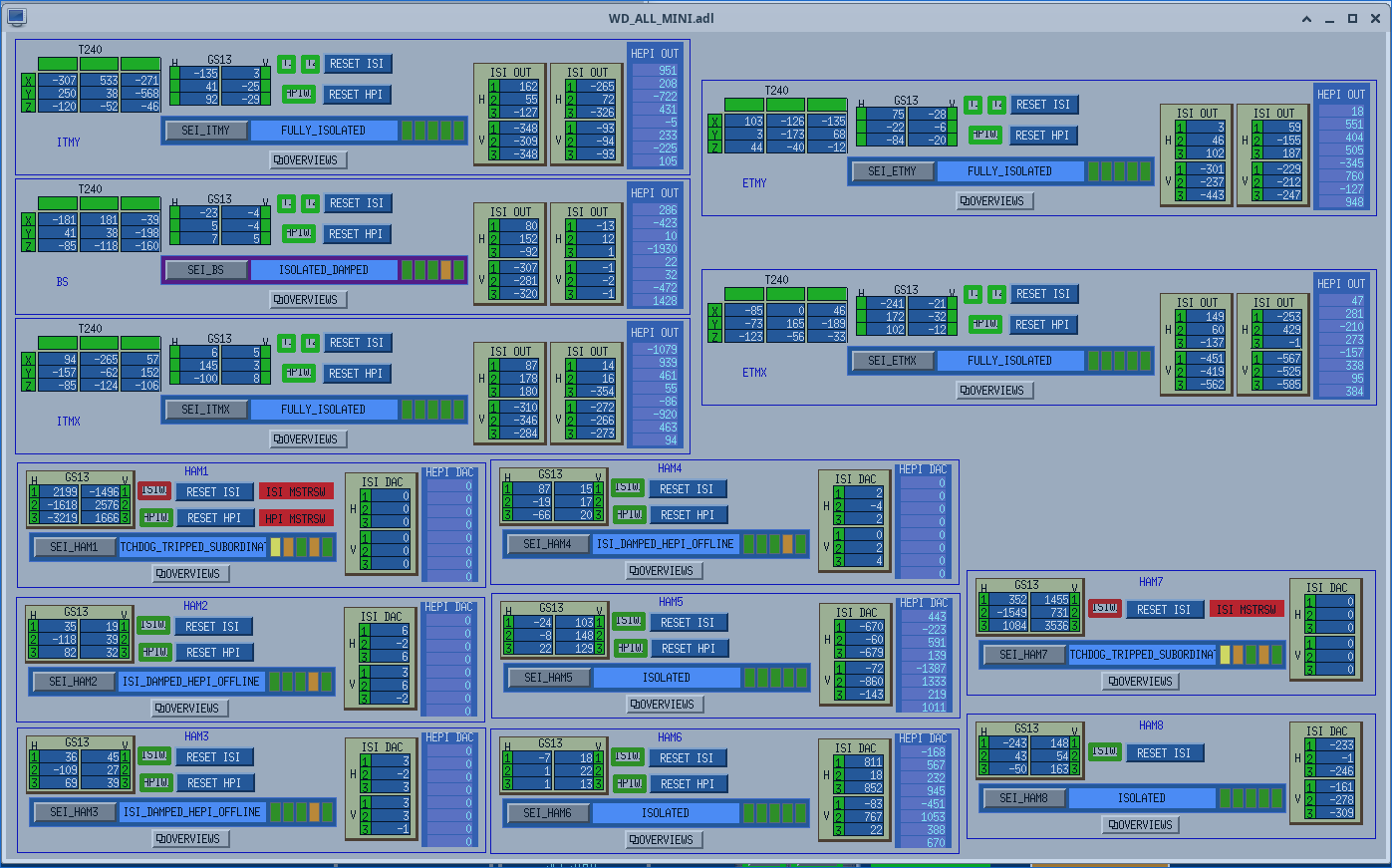This screenshot has width=1392, height=868.
Task: Open the SEI_BS guardian screen
Action: click(x=205, y=269)
